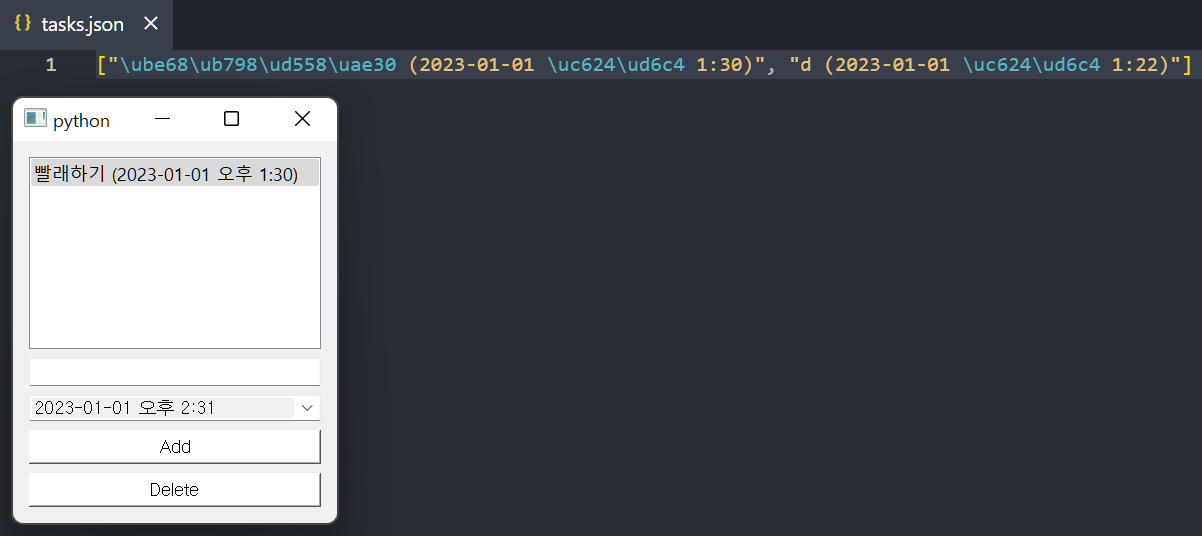The height and width of the screenshot is (536, 1202).
Task: Click the JSON braces icon on the tab
Action: pos(23,24)
